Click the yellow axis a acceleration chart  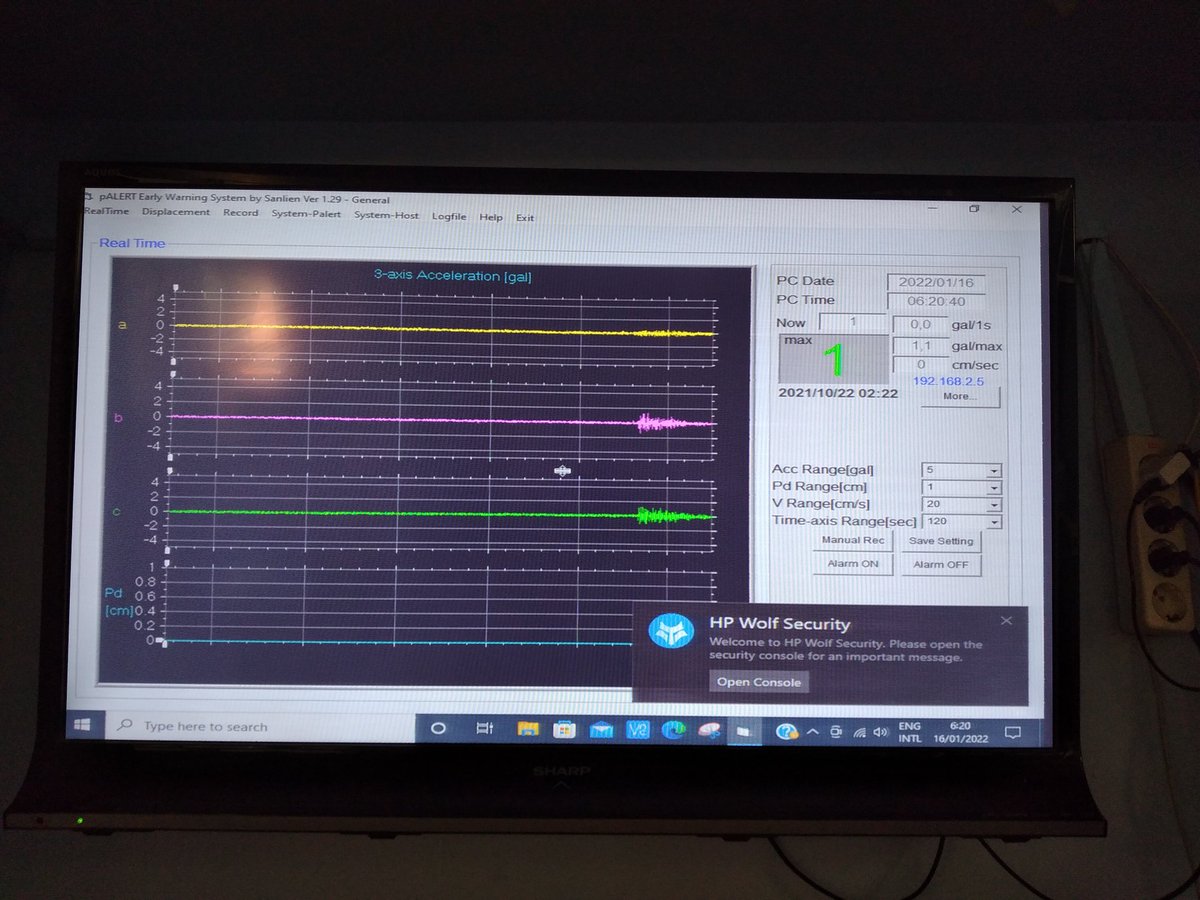tap(445, 327)
